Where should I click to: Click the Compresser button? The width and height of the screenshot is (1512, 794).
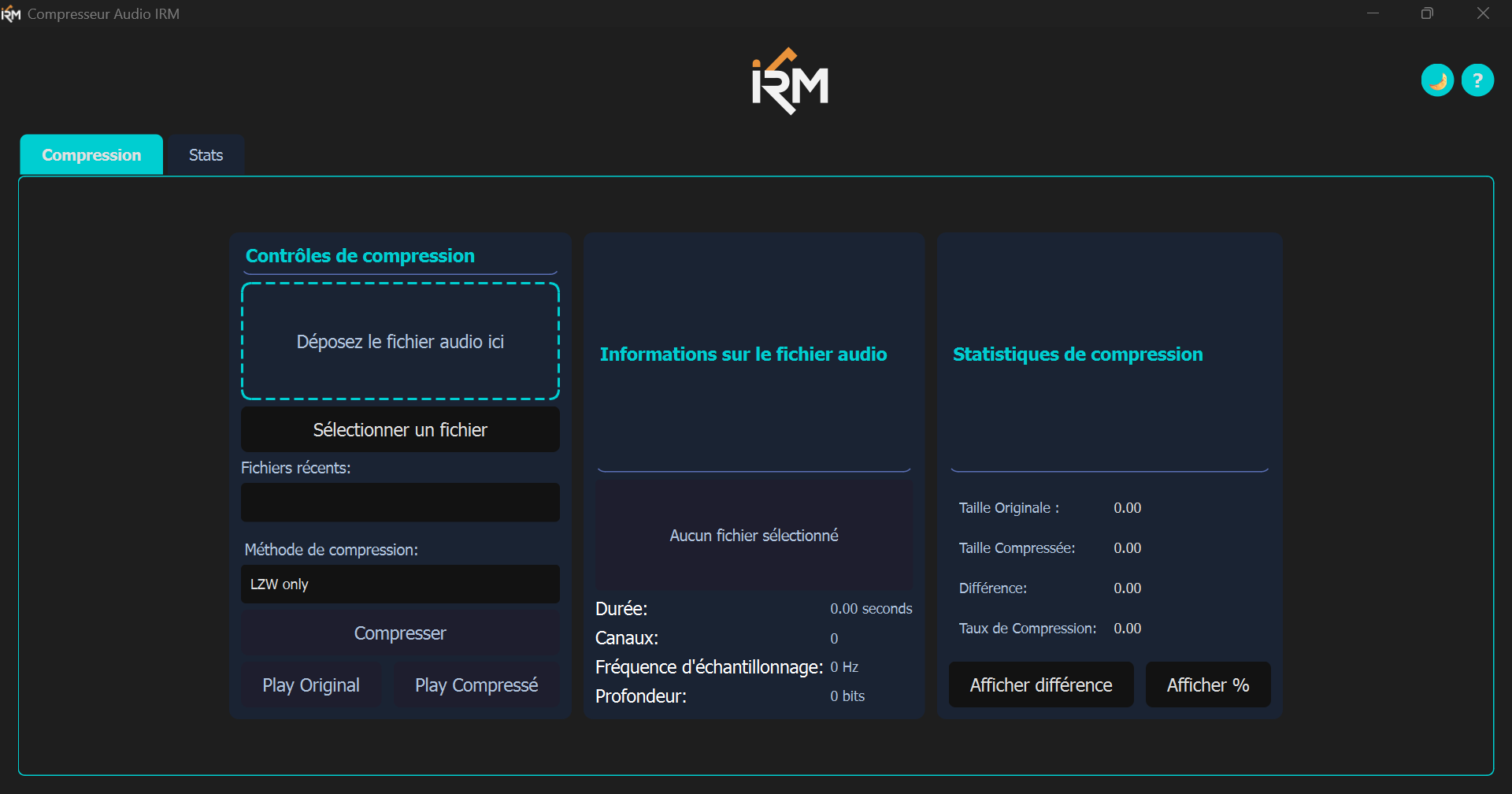click(x=400, y=633)
